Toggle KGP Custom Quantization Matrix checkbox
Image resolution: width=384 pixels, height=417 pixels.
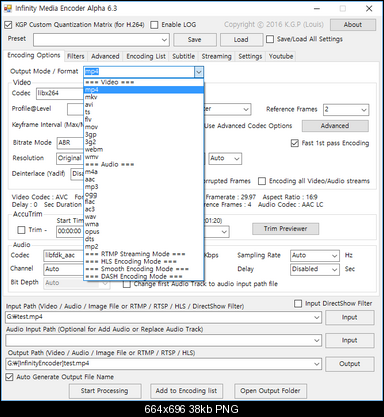[x=8, y=25]
